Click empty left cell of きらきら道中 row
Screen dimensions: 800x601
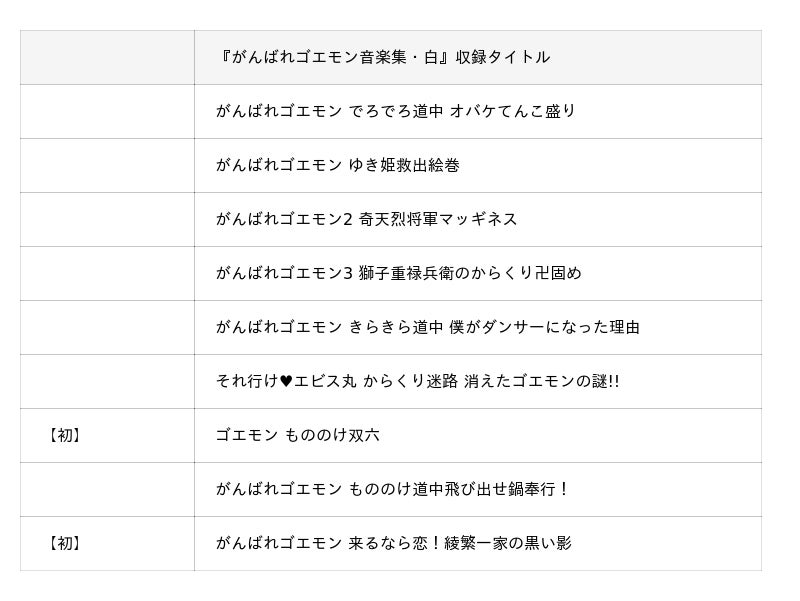pos(107,328)
